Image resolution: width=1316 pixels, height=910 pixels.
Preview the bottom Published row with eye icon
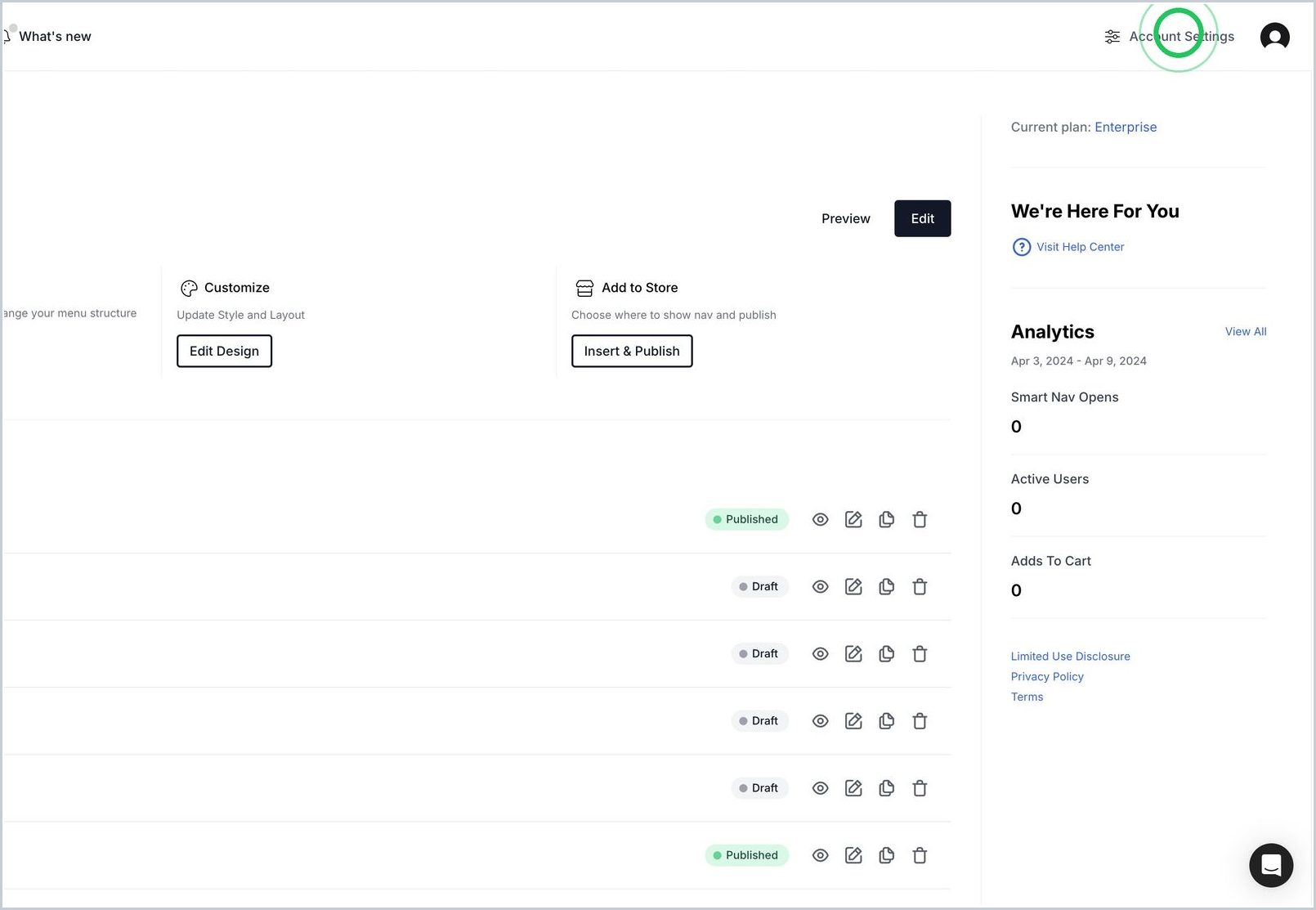[820, 855]
